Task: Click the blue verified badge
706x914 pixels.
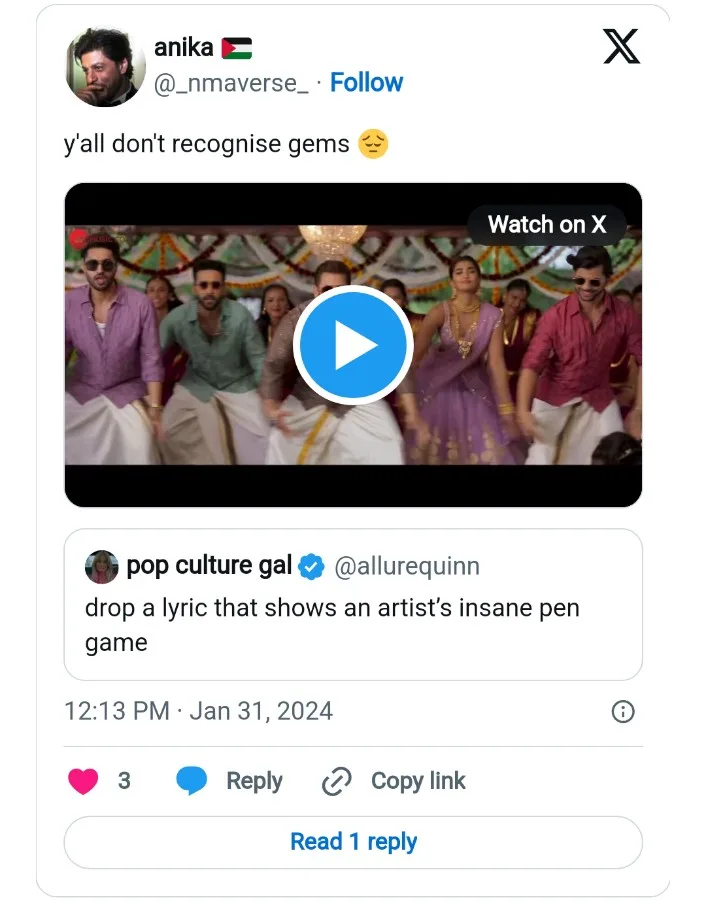Action: pyautogui.click(x=313, y=567)
